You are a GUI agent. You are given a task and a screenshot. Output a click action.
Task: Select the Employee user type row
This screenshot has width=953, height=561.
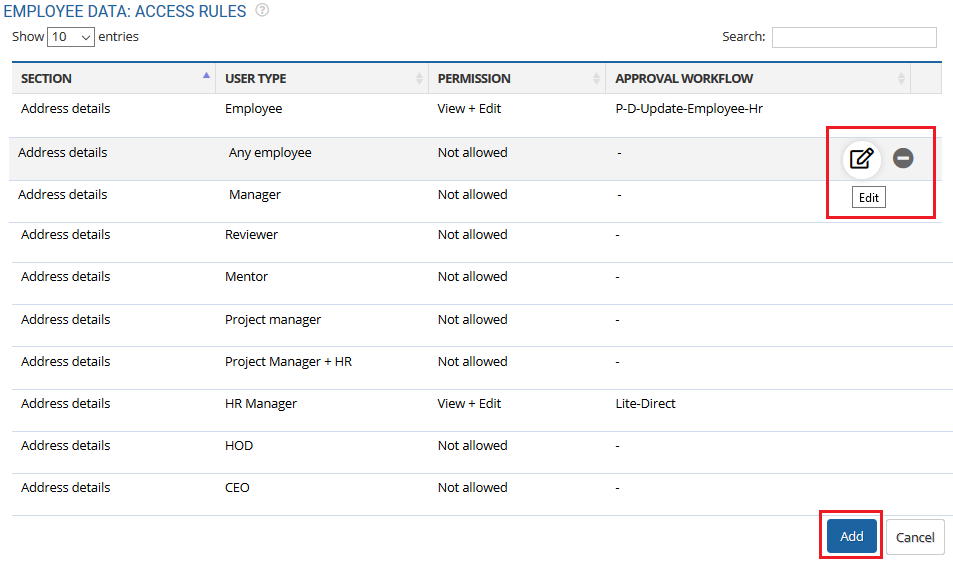point(253,109)
